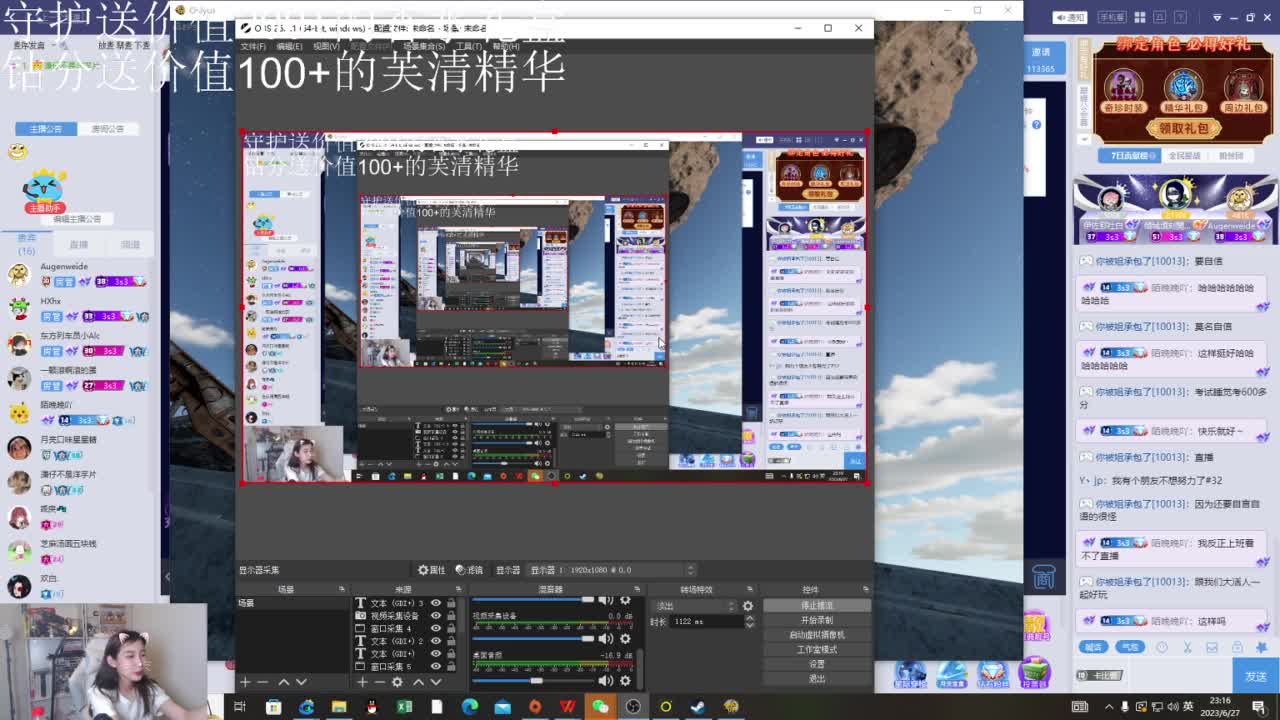
Task: Click the gear icon in the sources toolbar
Action: [x=397, y=681]
